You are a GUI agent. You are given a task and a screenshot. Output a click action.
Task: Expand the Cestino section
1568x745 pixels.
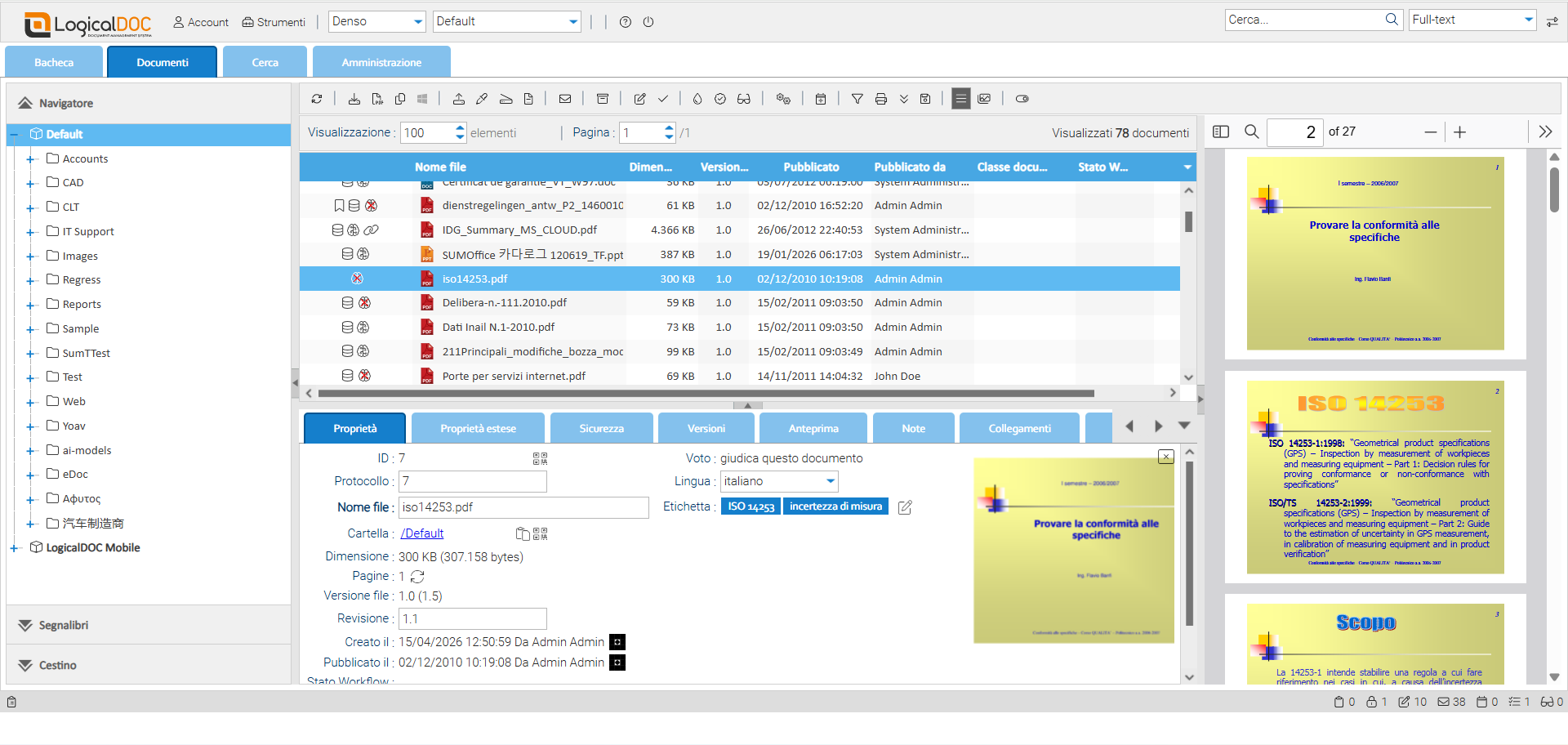(149, 665)
